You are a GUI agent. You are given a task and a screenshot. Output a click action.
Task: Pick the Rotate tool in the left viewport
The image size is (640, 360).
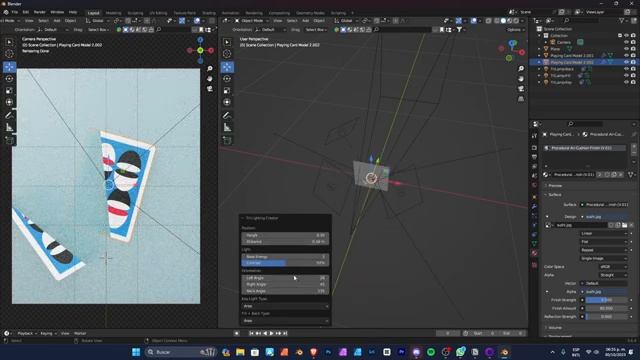pos(9,79)
